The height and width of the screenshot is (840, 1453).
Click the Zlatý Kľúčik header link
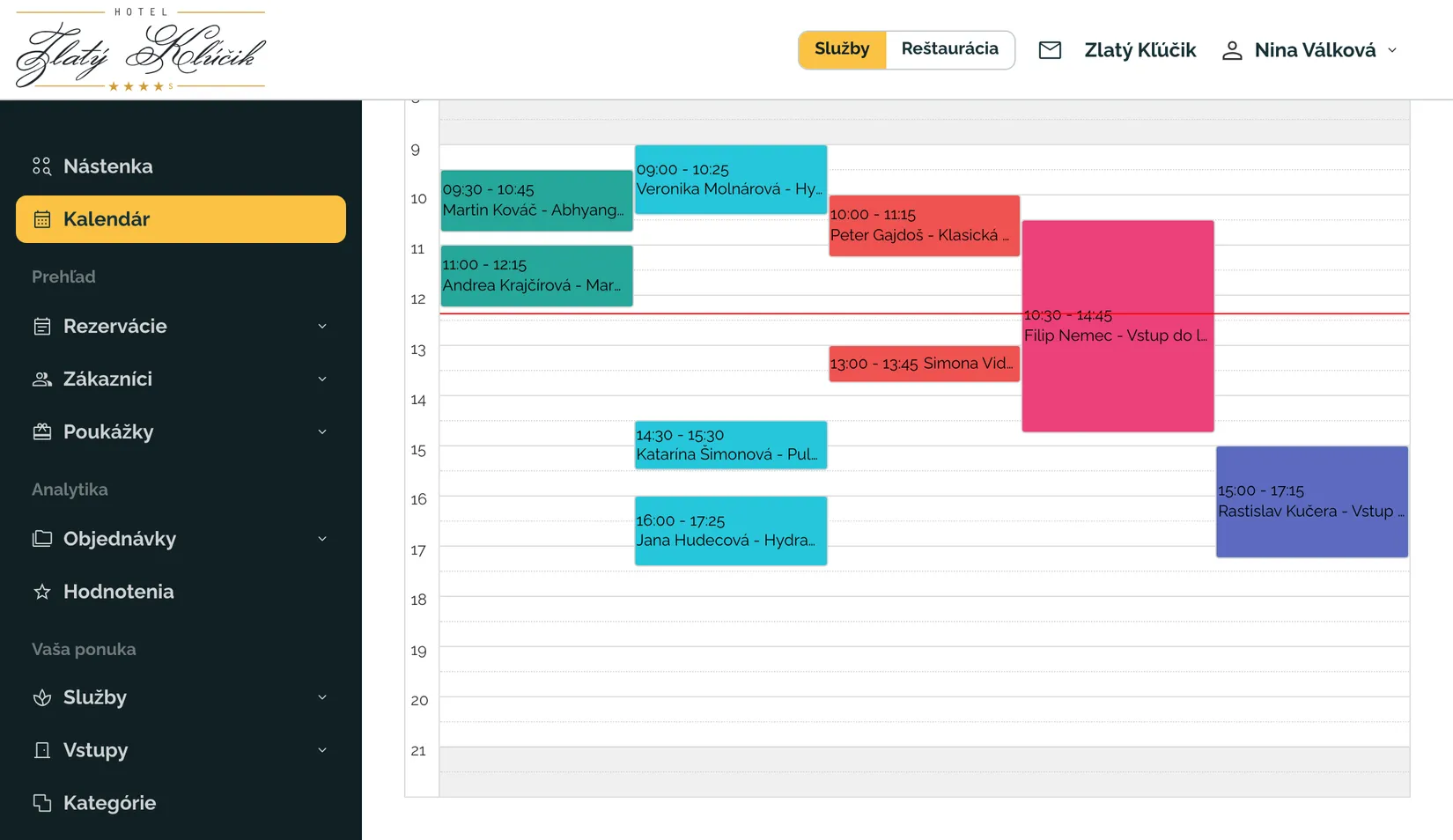[1140, 50]
